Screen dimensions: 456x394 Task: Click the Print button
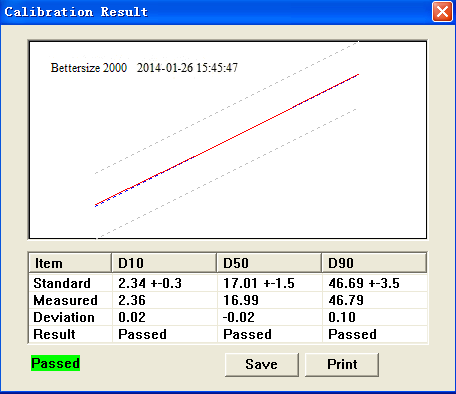click(342, 365)
